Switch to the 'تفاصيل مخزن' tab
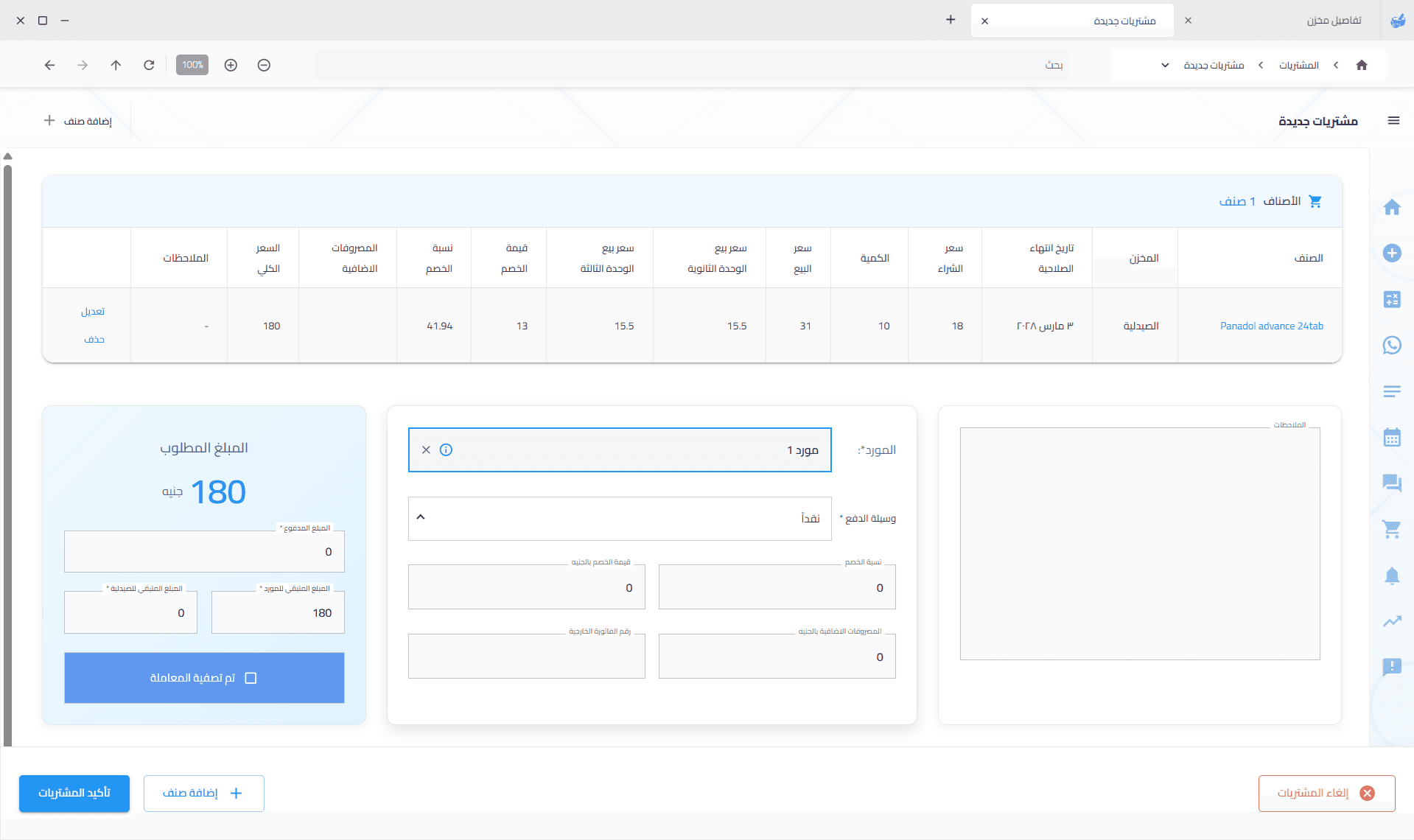 [x=1333, y=21]
